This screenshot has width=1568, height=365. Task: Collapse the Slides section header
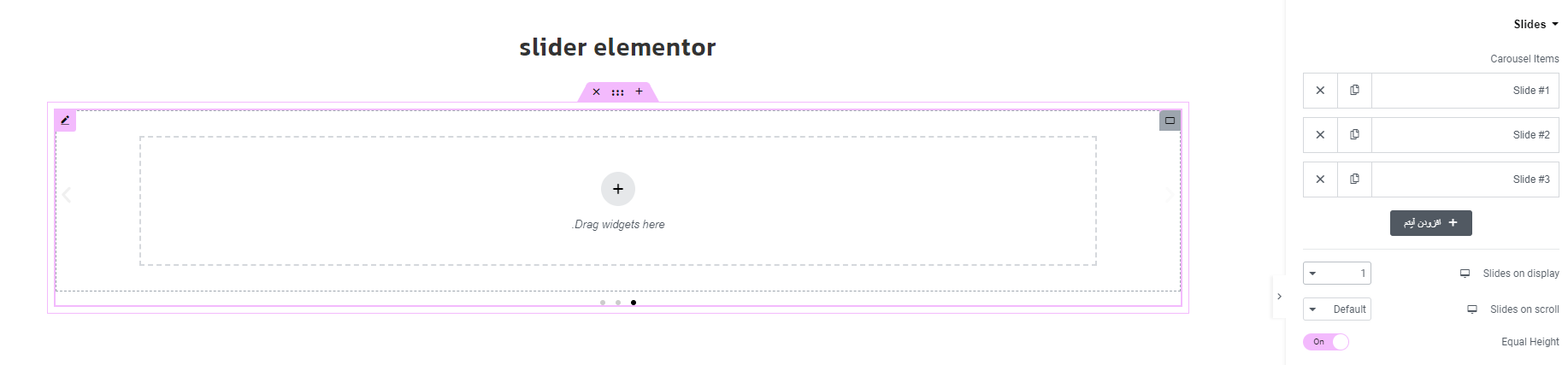[1536, 24]
